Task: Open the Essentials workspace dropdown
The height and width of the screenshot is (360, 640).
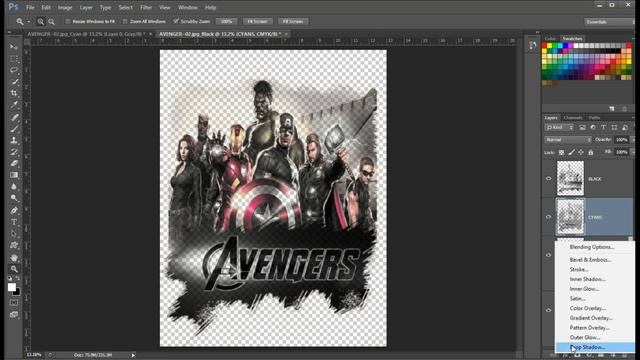Action: (610, 22)
